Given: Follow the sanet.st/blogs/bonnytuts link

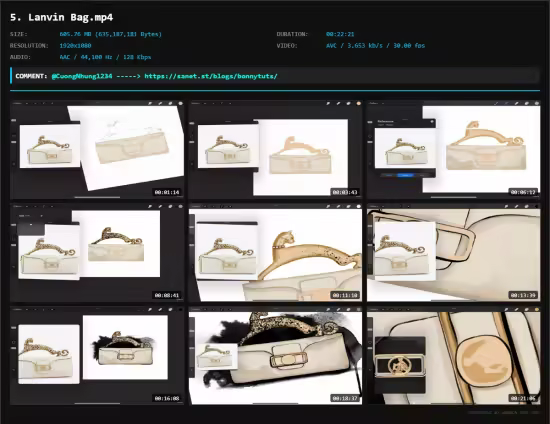Looking at the screenshot, I should tap(211, 76).
